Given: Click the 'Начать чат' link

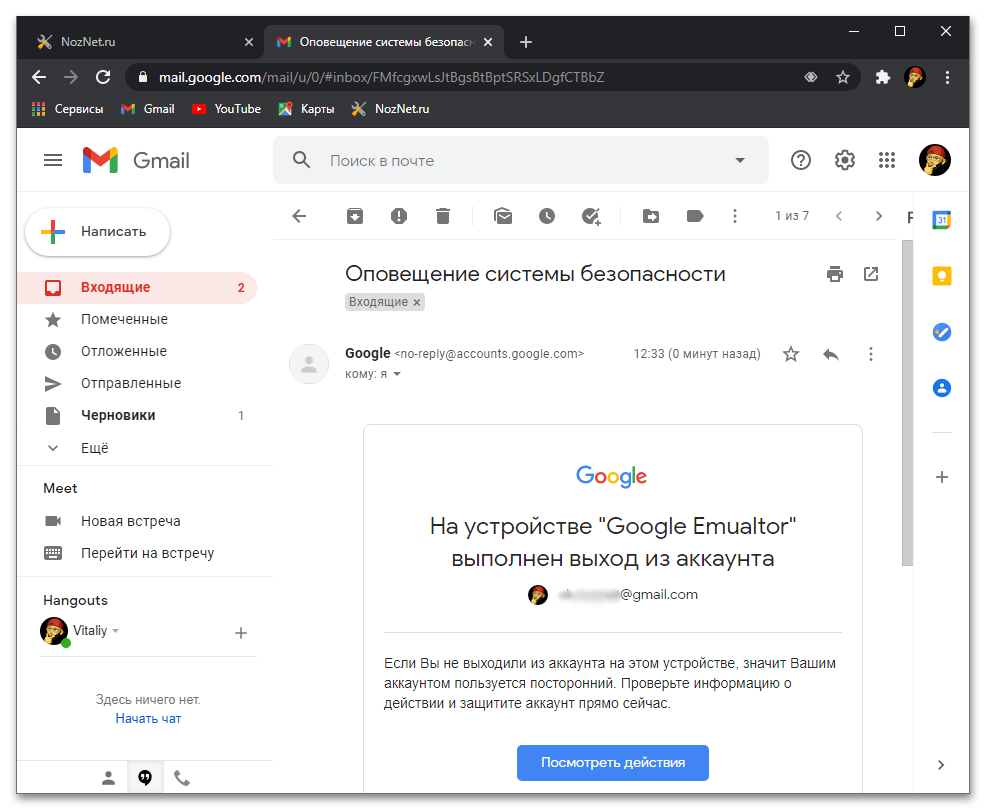Looking at the screenshot, I should (x=148, y=718).
